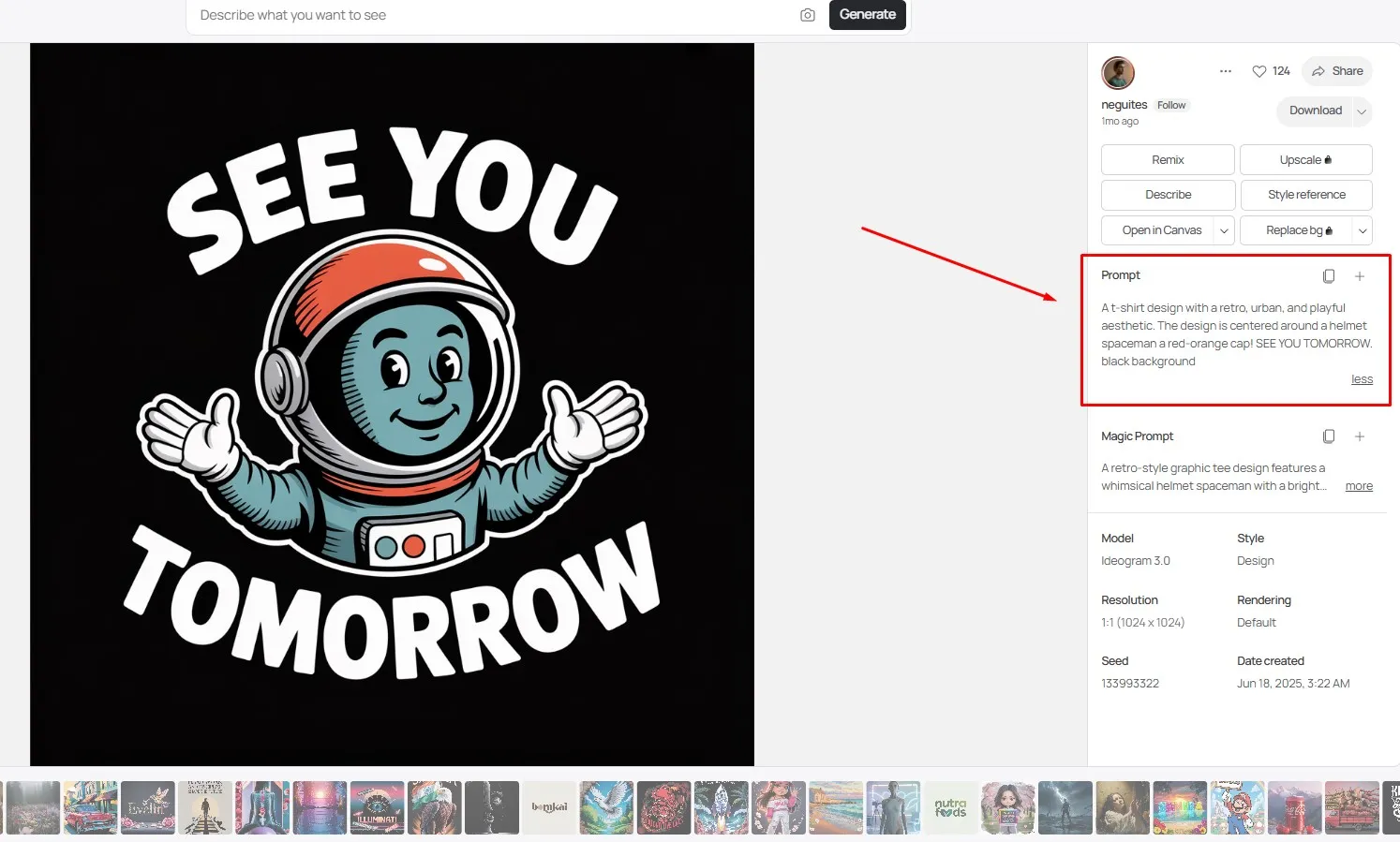Like the image with heart icon

(x=1259, y=71)
